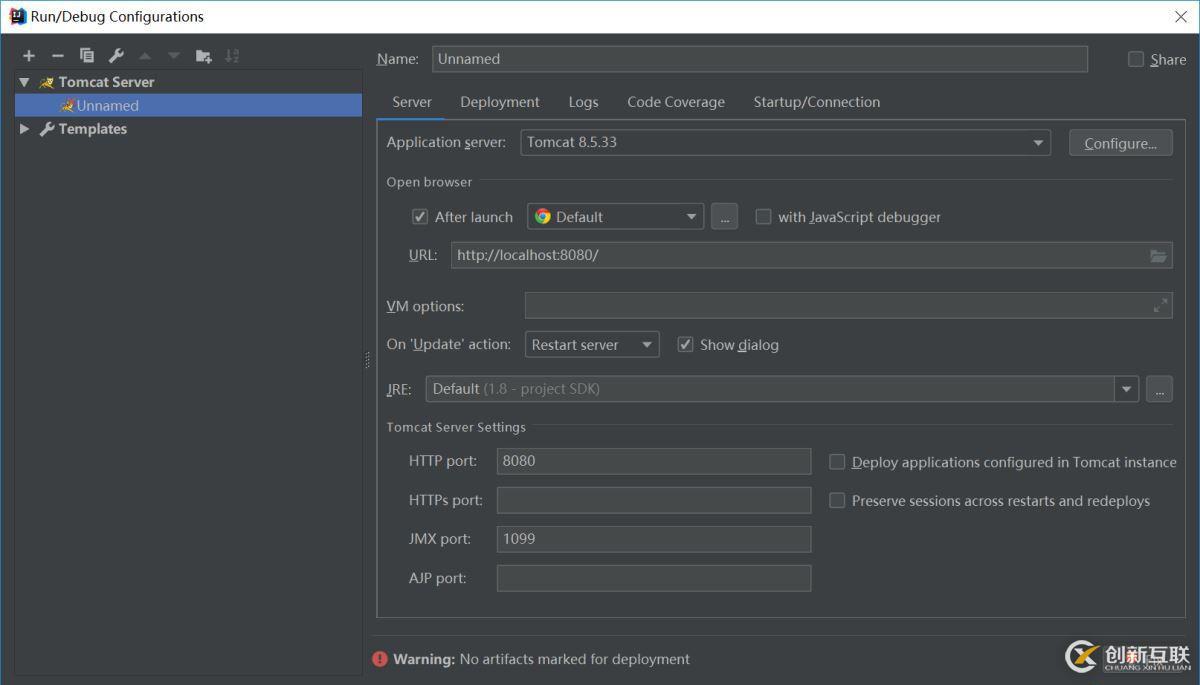This screenshot has width=1200, height=685.
Task: Switch to the Deployment tab
Action: pyautogui.click(x=499, y=102)
